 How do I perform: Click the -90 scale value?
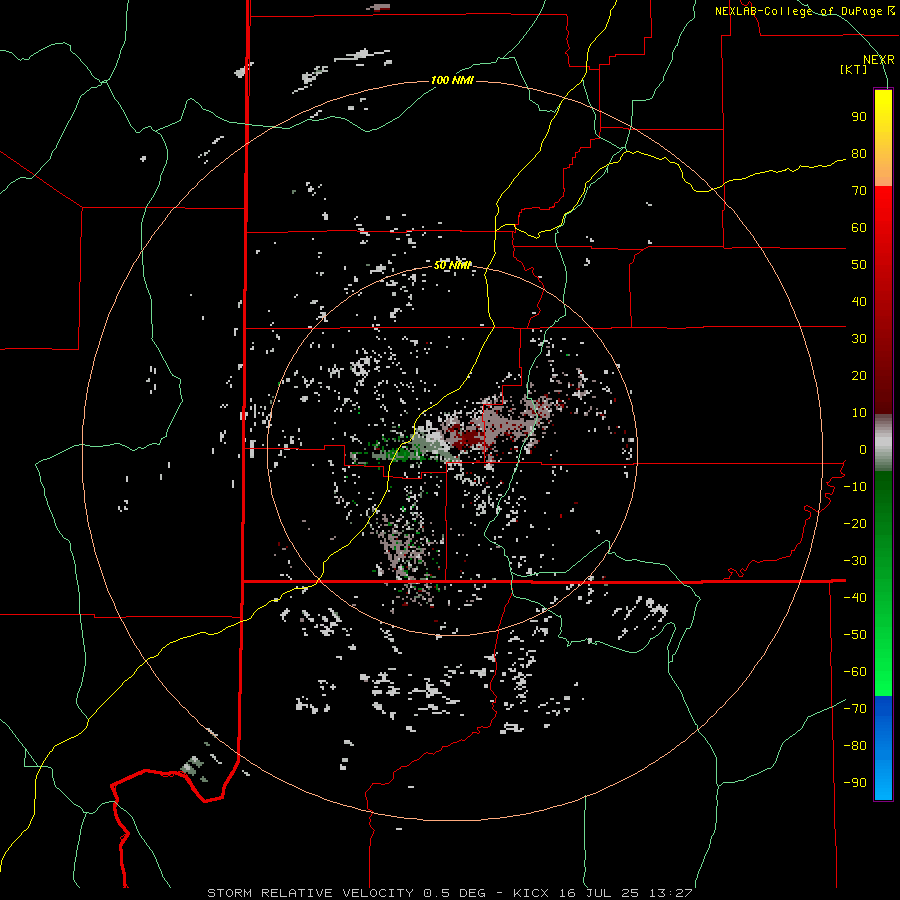click(x=855, y=783)
